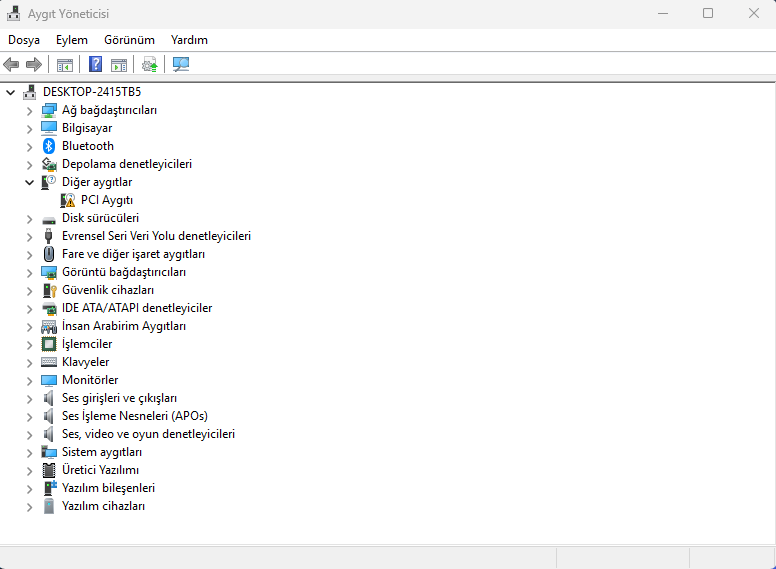Expand Disk sürücüleri with its chevron
Viewport: 776px width, 569px height.
(30, 219)
